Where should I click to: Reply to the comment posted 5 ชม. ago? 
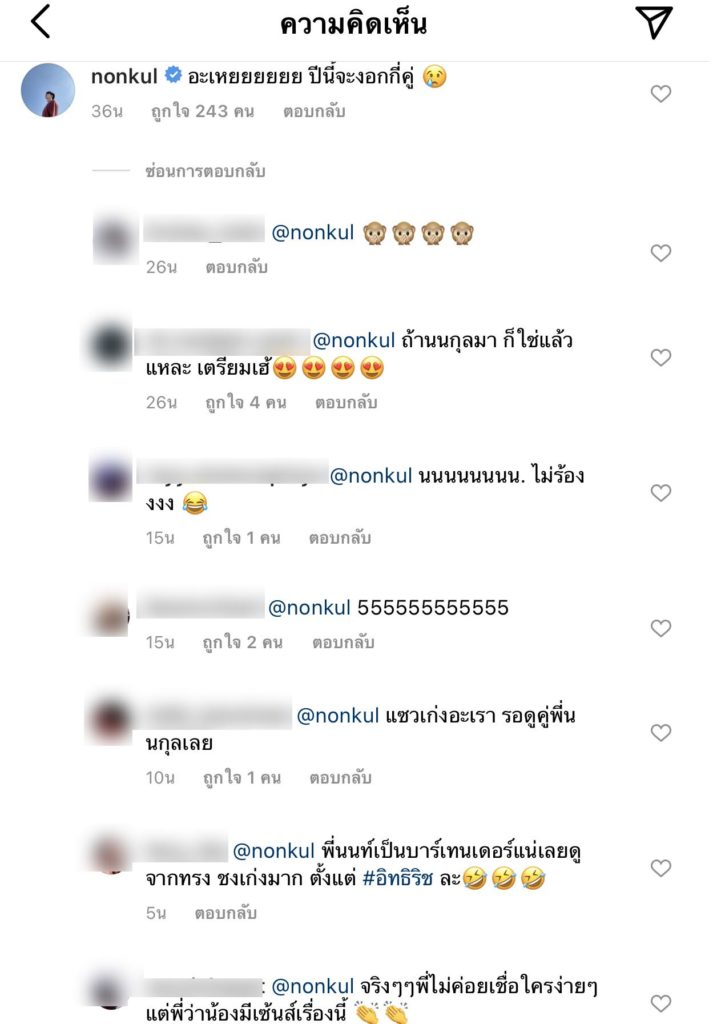pyautogui.click(x=225, y=913)
